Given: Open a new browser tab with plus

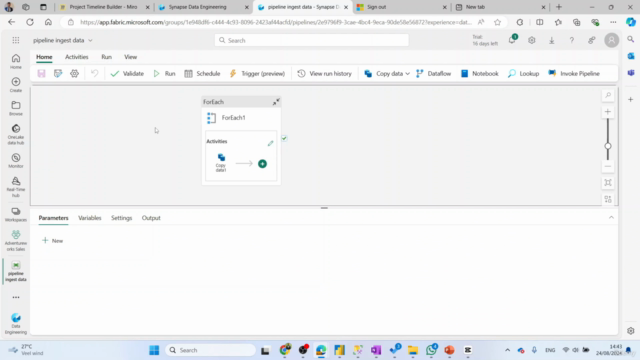Looking at the screenshot, I should (559, 7).
